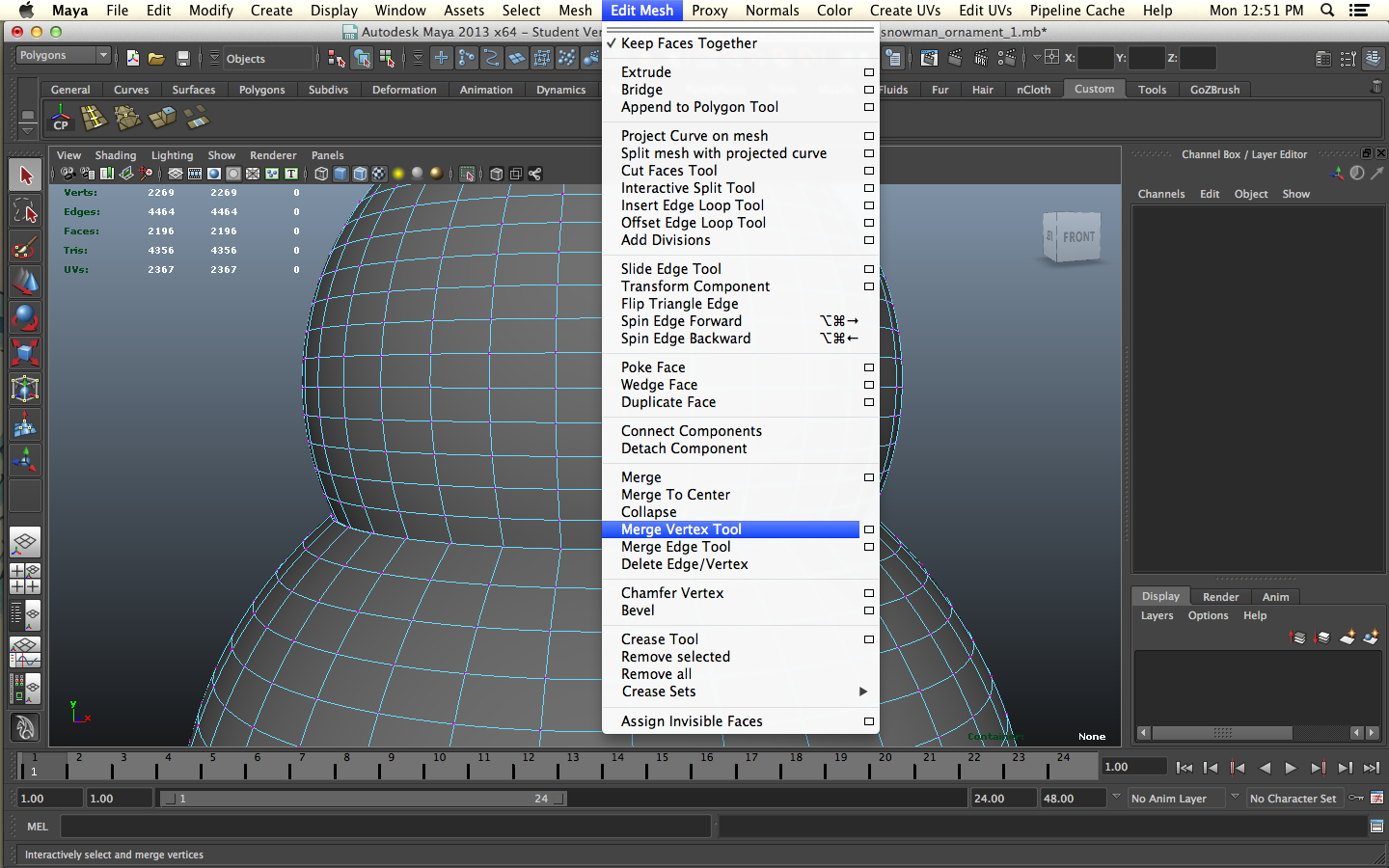Click the shelf trash can icon
Viewport: 1389px width, 868px height.
[x=1376, y=87]
